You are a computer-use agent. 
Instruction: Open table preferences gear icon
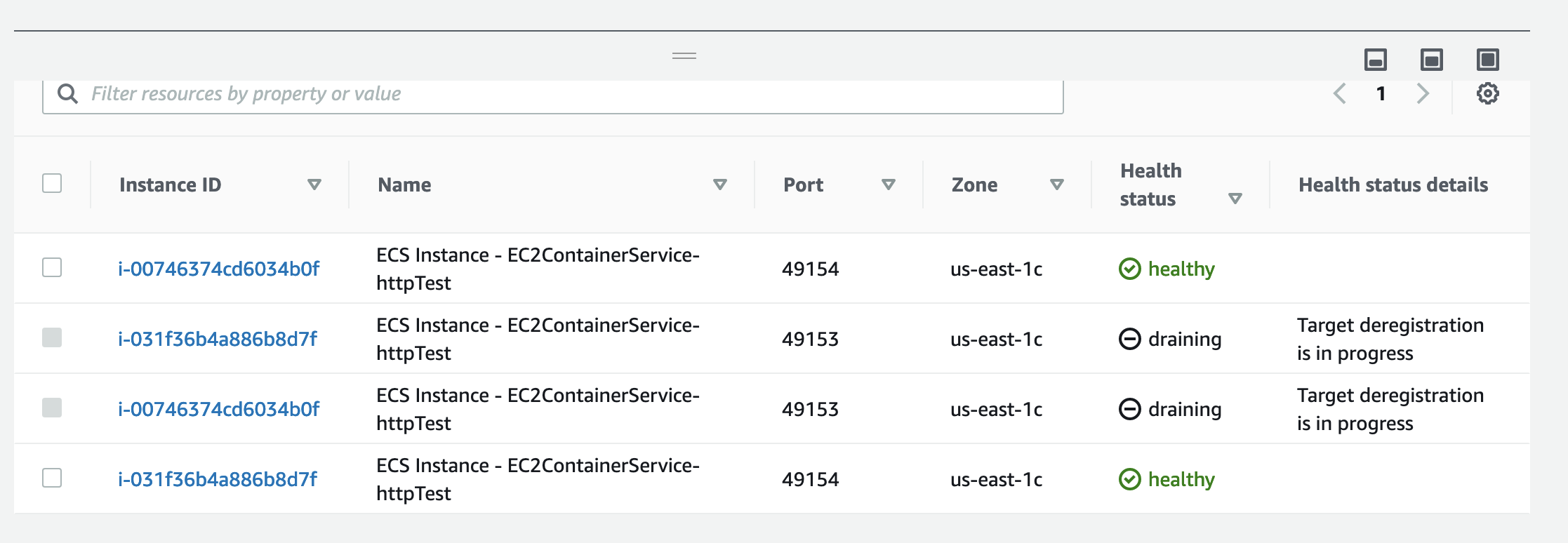[1487, 93]
